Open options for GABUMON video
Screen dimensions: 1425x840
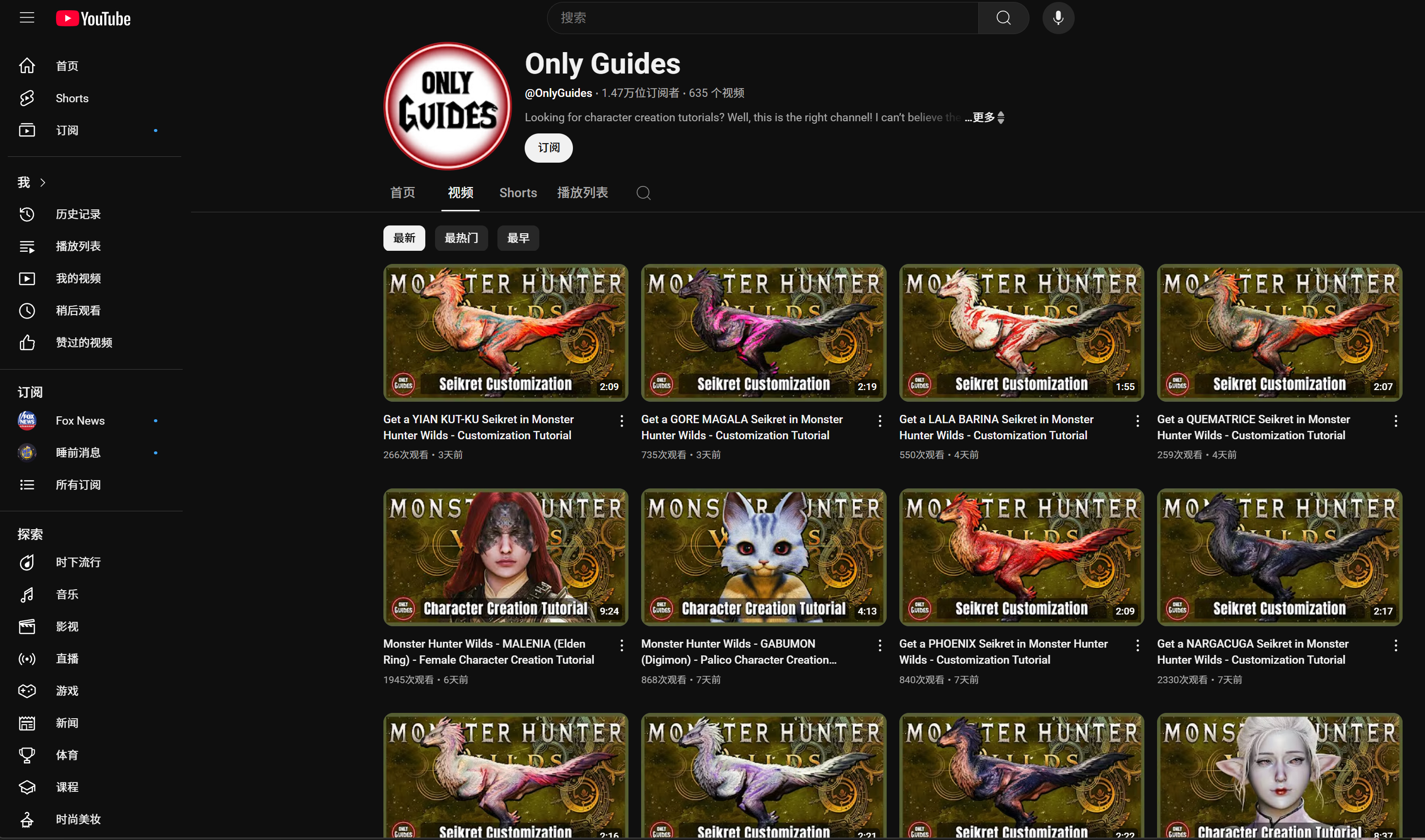[880, 646]
